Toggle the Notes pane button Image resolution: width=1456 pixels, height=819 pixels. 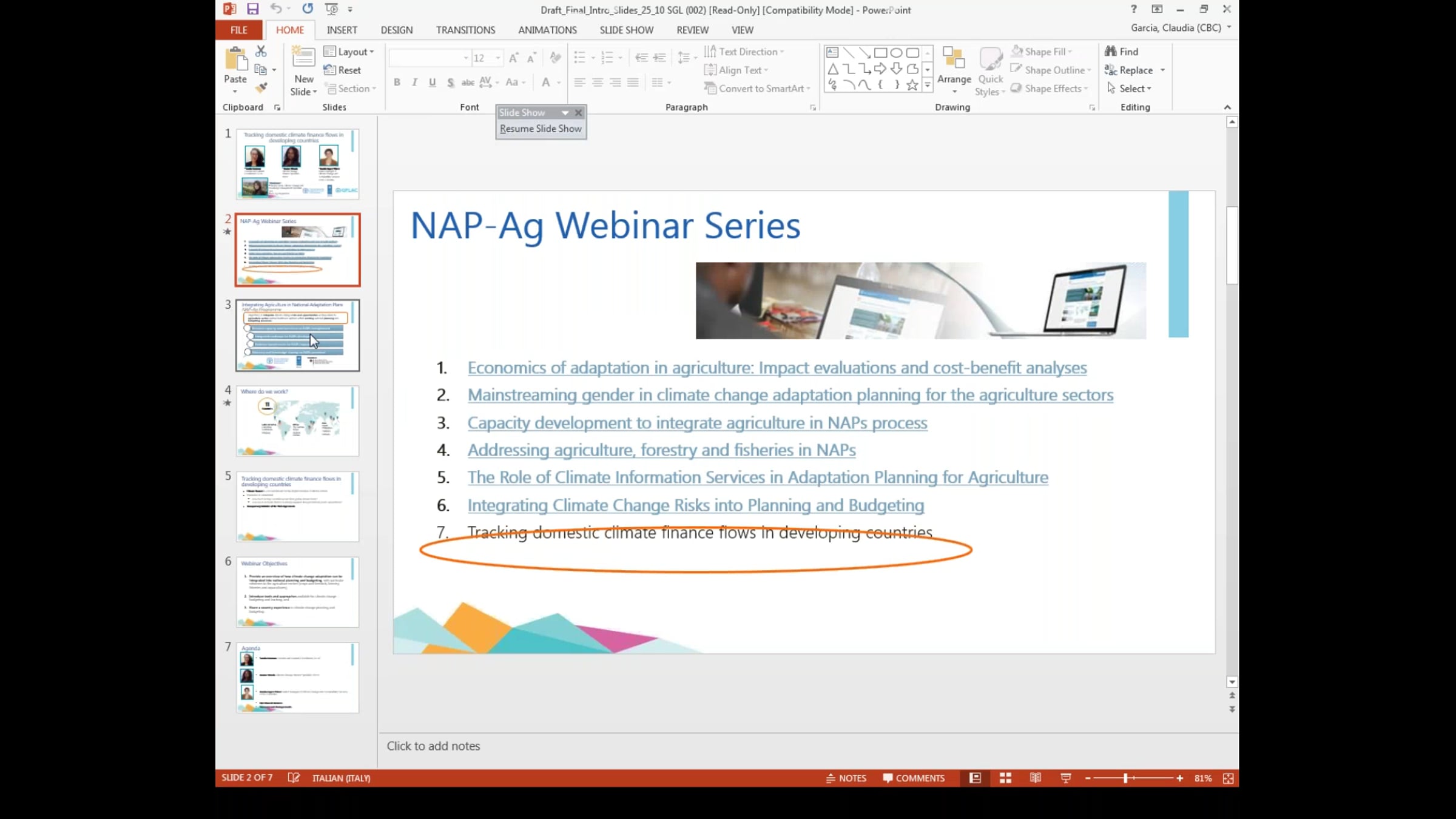[846, 778]
